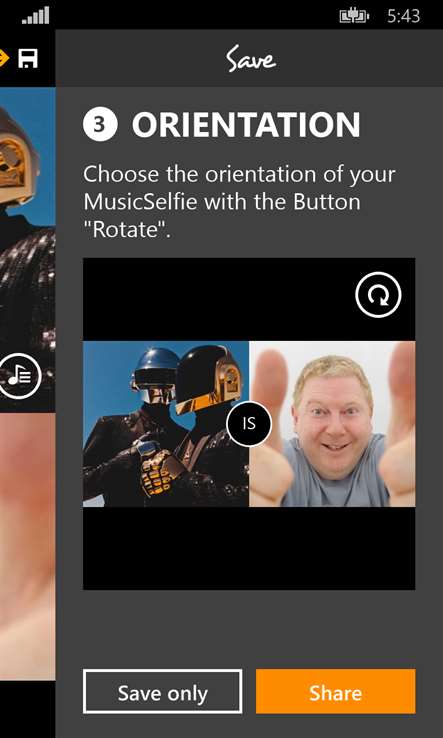Tap the signal strength bars

tap(36, 16)
